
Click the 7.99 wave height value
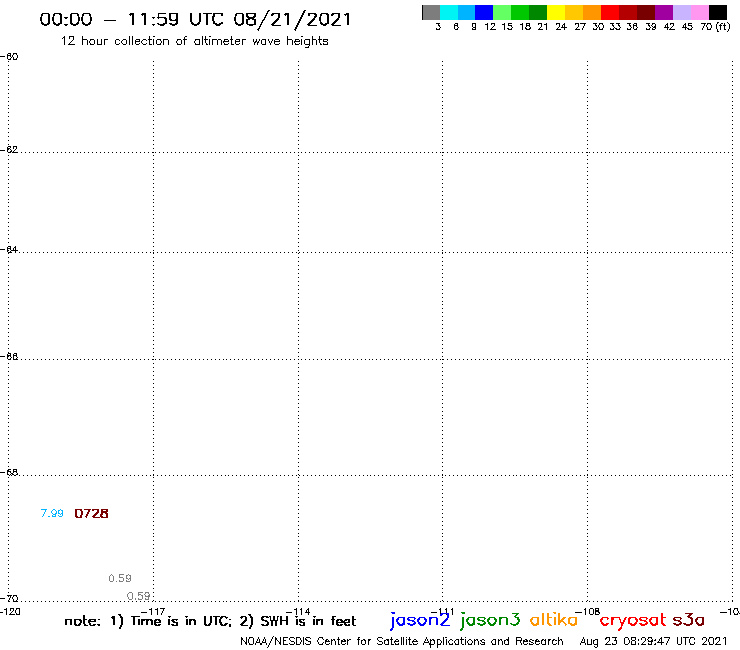coord(52,513)
